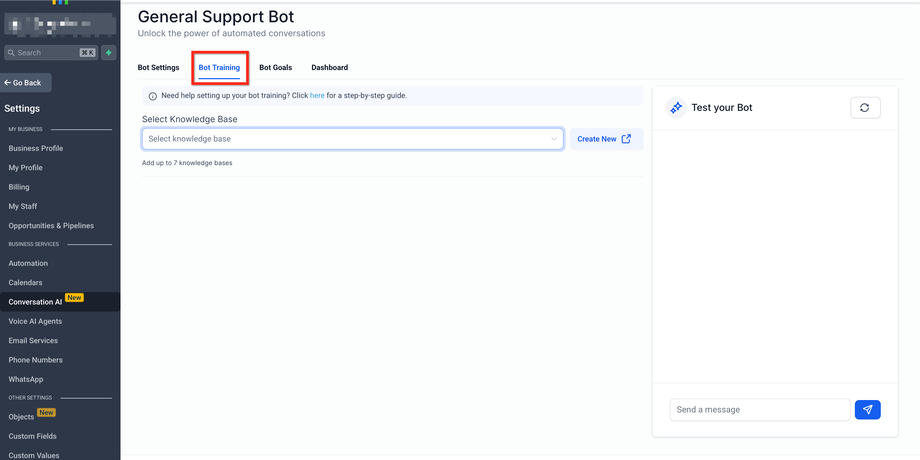Click the sparkle icon beside Test your Bot
This screenshot has height=460, width=920.
[x=676, y=108]
